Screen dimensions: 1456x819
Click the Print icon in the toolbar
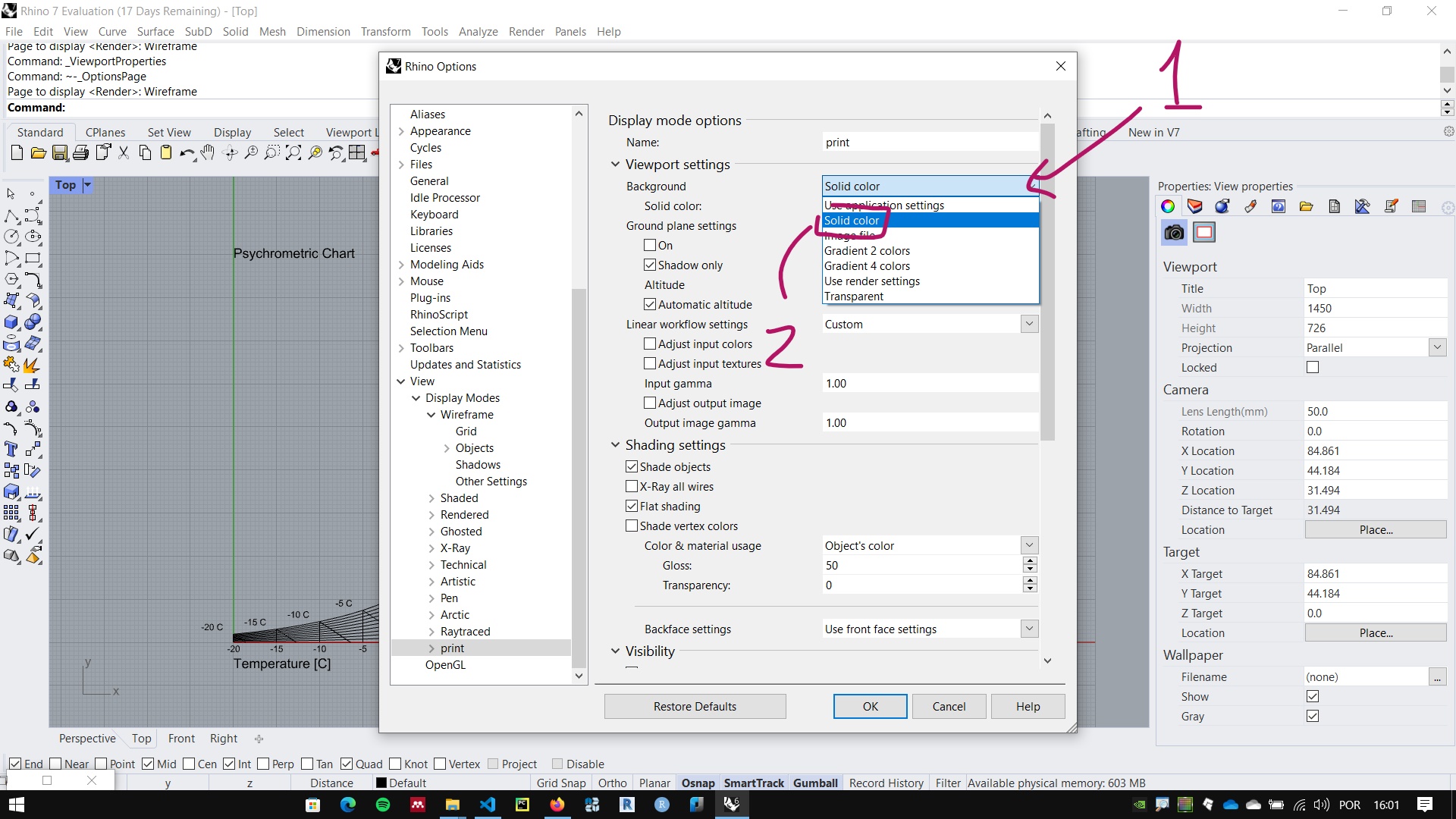click(x=81, y=153)
